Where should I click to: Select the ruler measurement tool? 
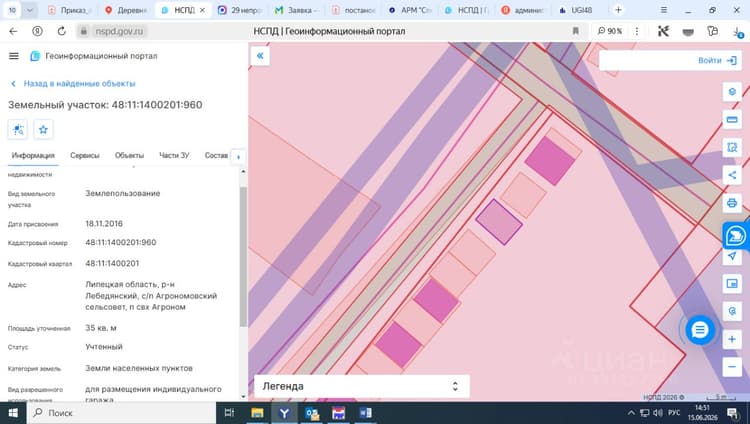pos(732,120)
